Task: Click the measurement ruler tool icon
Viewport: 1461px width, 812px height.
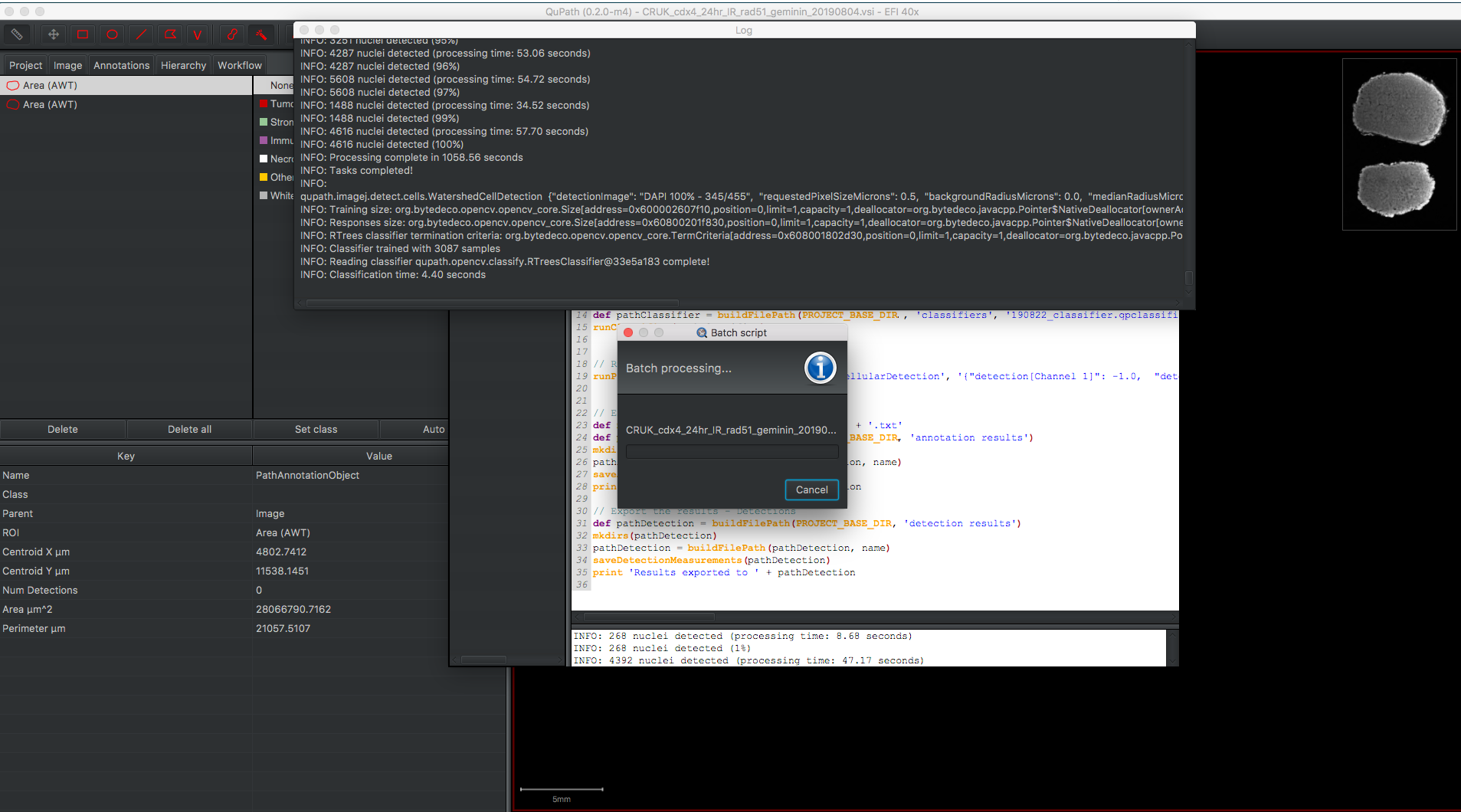Action: click(17, 34)
